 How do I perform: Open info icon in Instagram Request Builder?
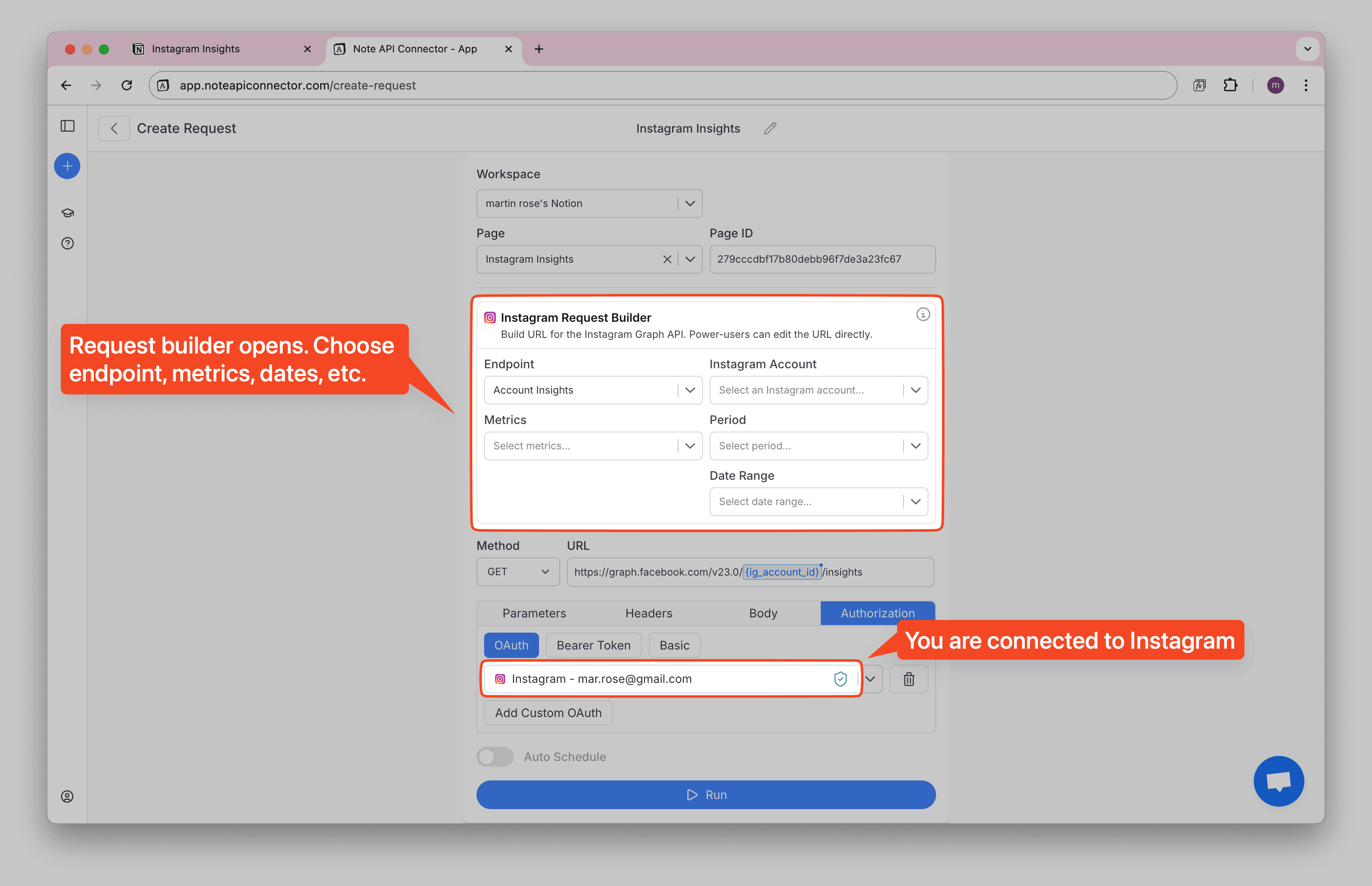pyautogui.click(x=923, y=314)
